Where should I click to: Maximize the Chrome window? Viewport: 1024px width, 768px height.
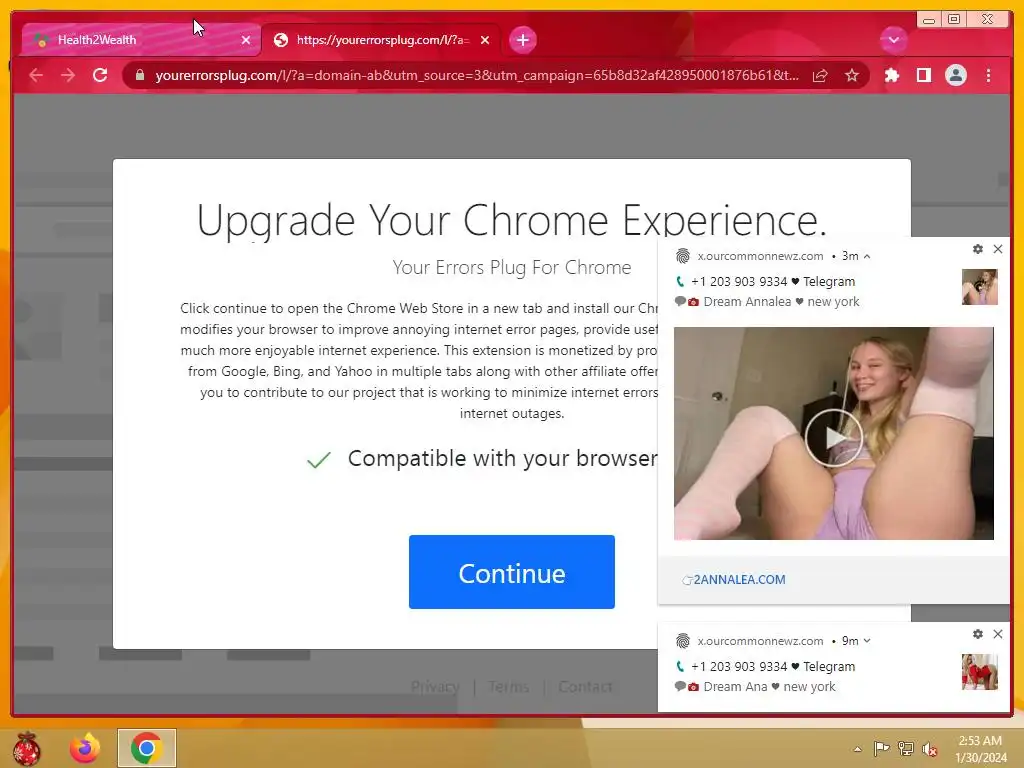point(953,20)
